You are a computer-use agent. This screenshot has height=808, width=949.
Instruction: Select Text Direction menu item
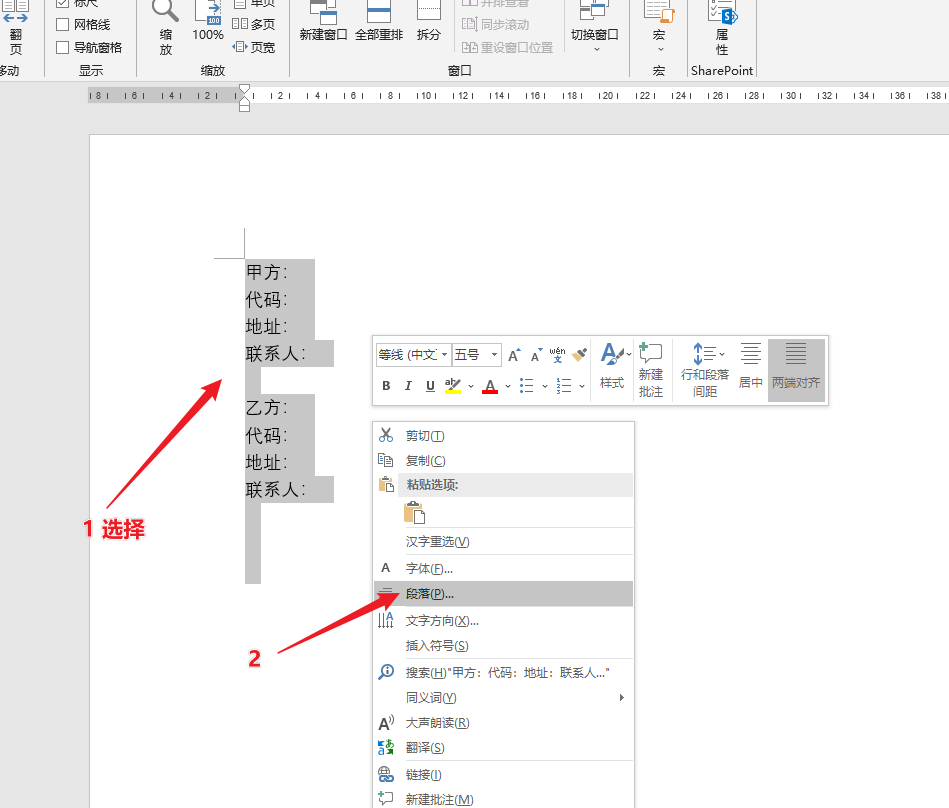click(504, 620)
